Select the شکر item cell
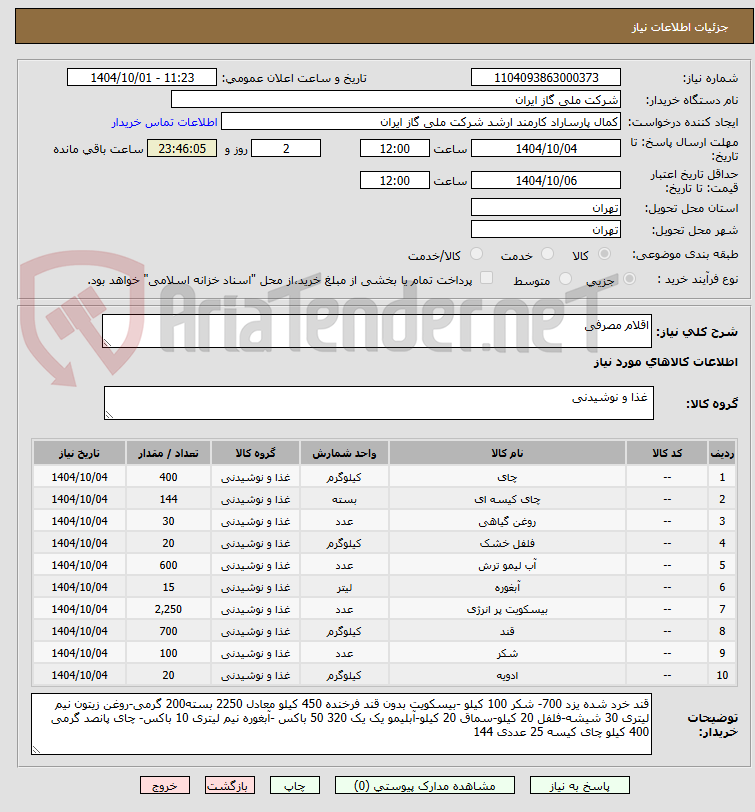This screenshot has width=755, height=812. (507, 653)
